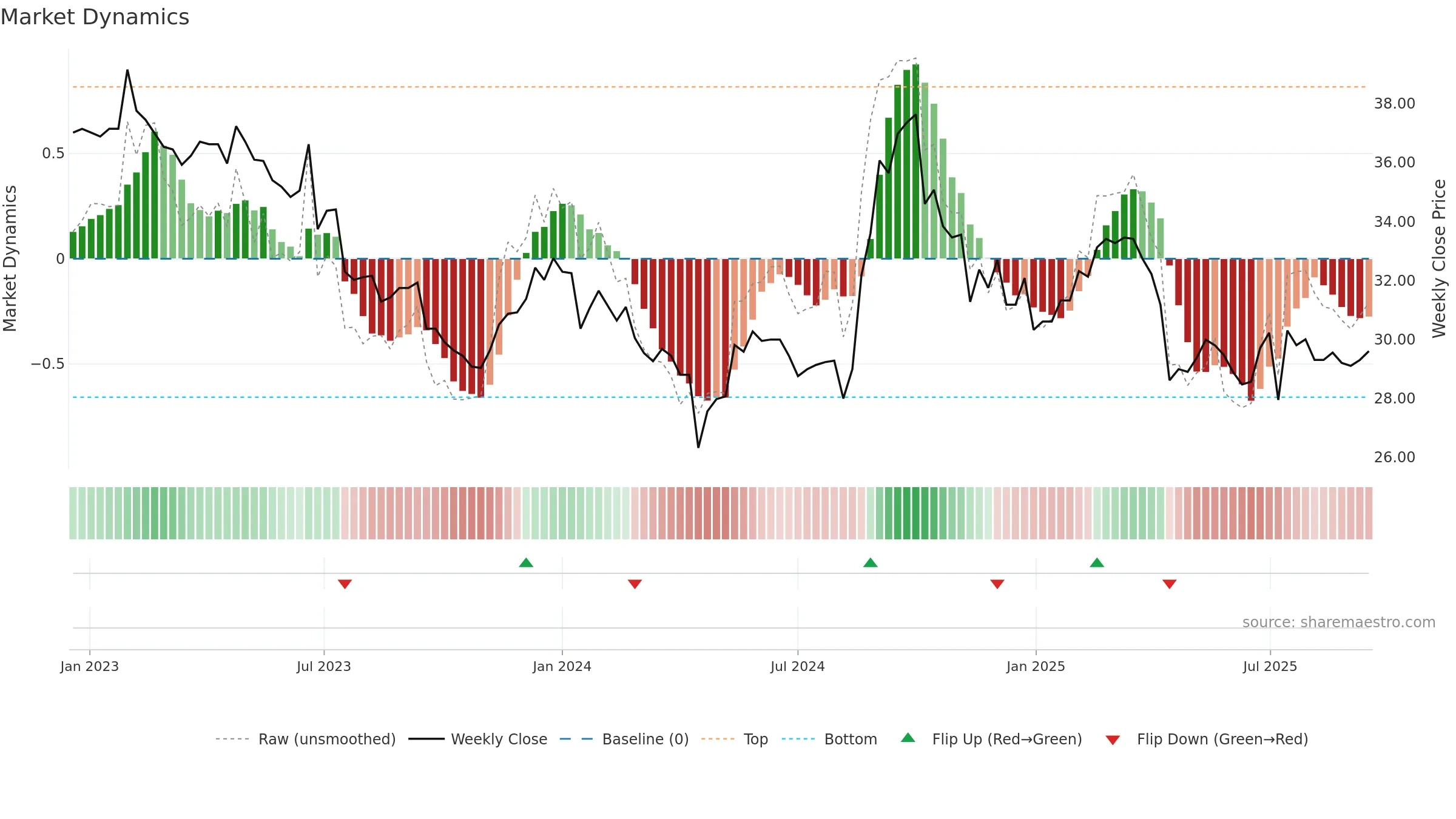Click the 0.5 Market Dynamics axis tick
Viewport: 1456px width, 819px height.
pyautogui.click(x=53, y=153)
